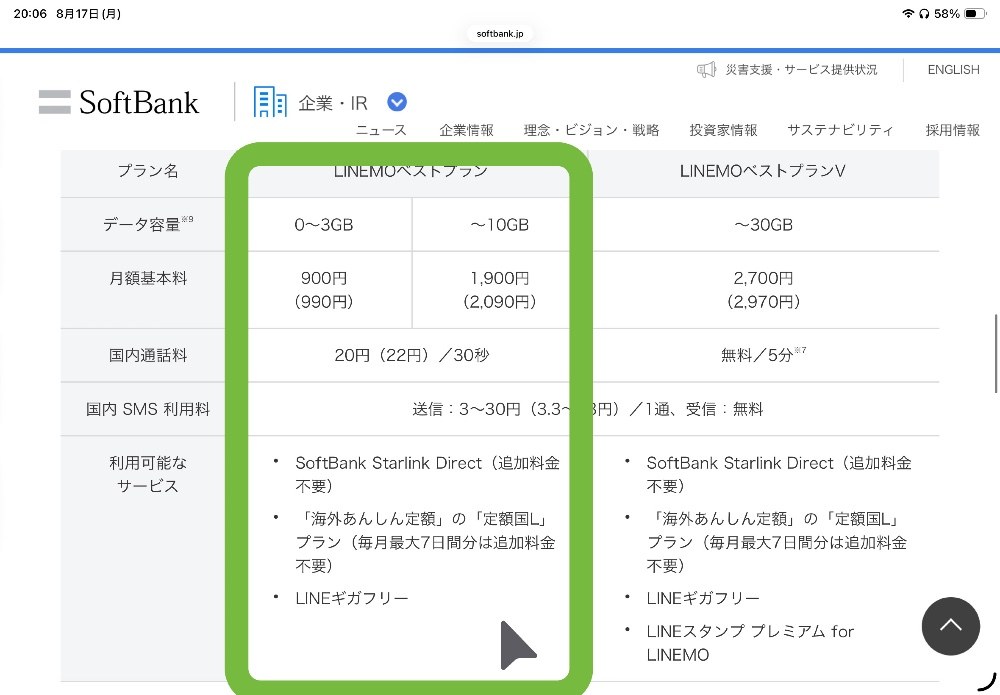Click the 国内 SMS 利用料 row label
The width and height of the screenshot is (1000, 695).
point(148,409)
